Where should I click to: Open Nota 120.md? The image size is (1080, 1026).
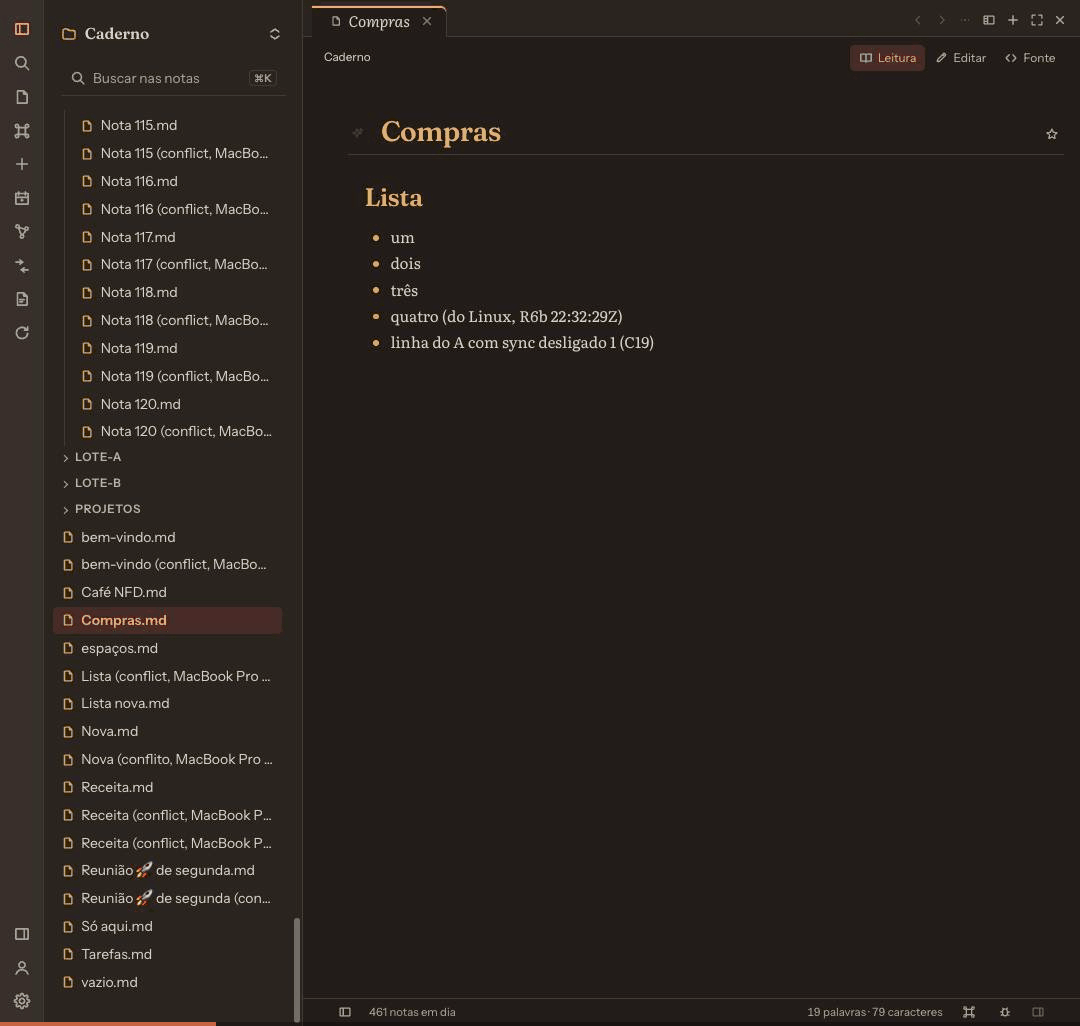coord(177,404)
